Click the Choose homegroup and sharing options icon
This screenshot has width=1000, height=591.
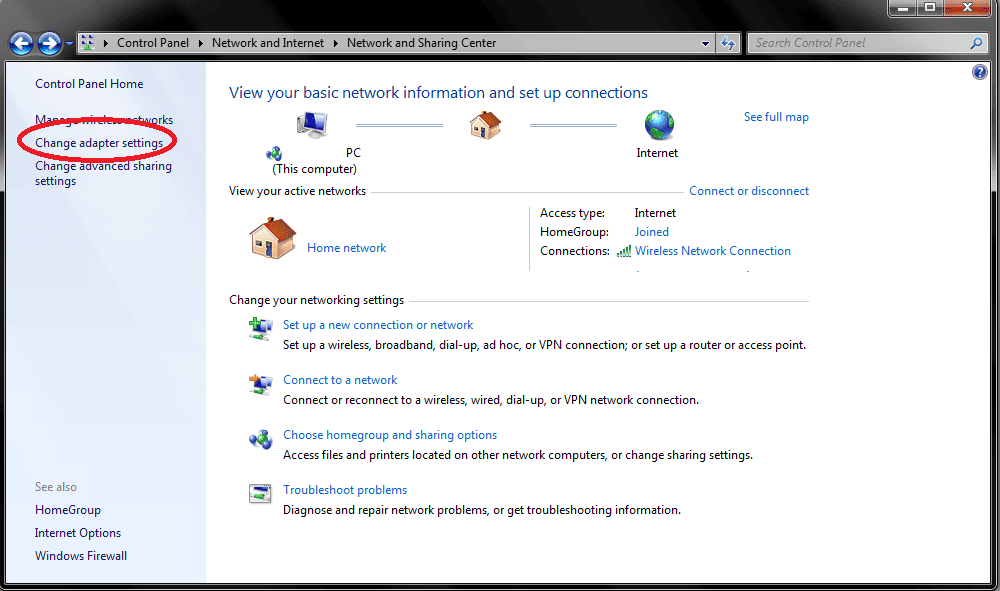click(x=260, y=439)
